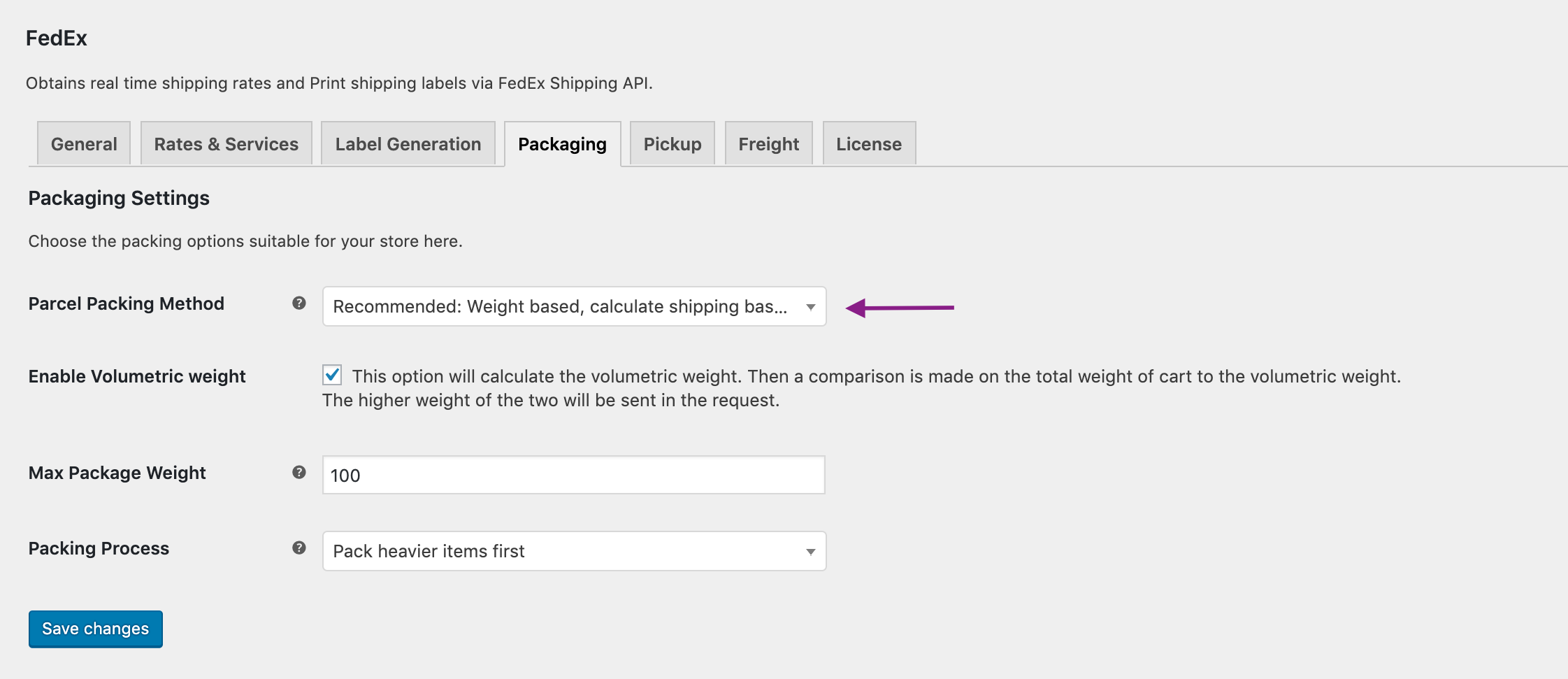Open help tooltip for Packing Process
The image size is (1568, 679).
299,548
